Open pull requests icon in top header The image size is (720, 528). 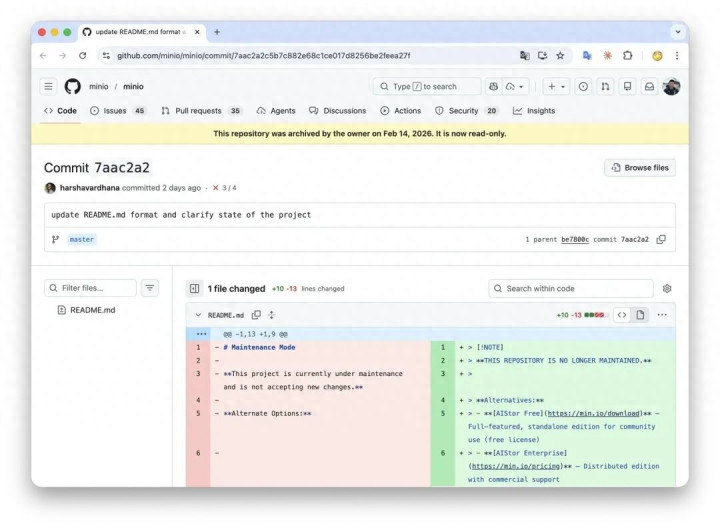605,86
